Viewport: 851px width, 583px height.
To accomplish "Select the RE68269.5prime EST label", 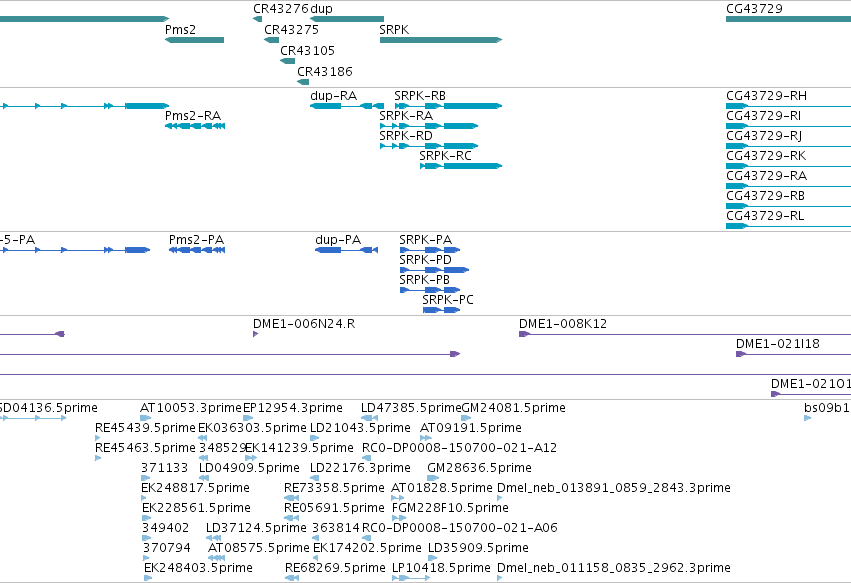I will point(335,568).
